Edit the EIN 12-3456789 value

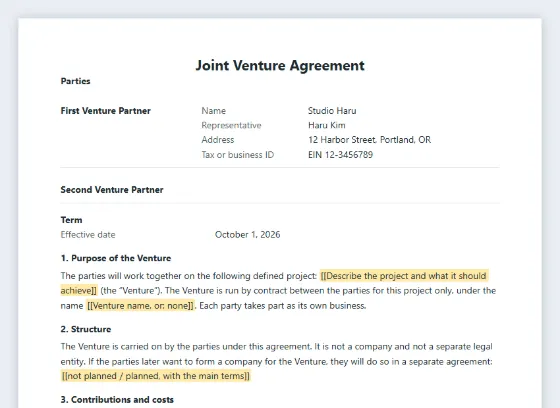coord(340,155)
